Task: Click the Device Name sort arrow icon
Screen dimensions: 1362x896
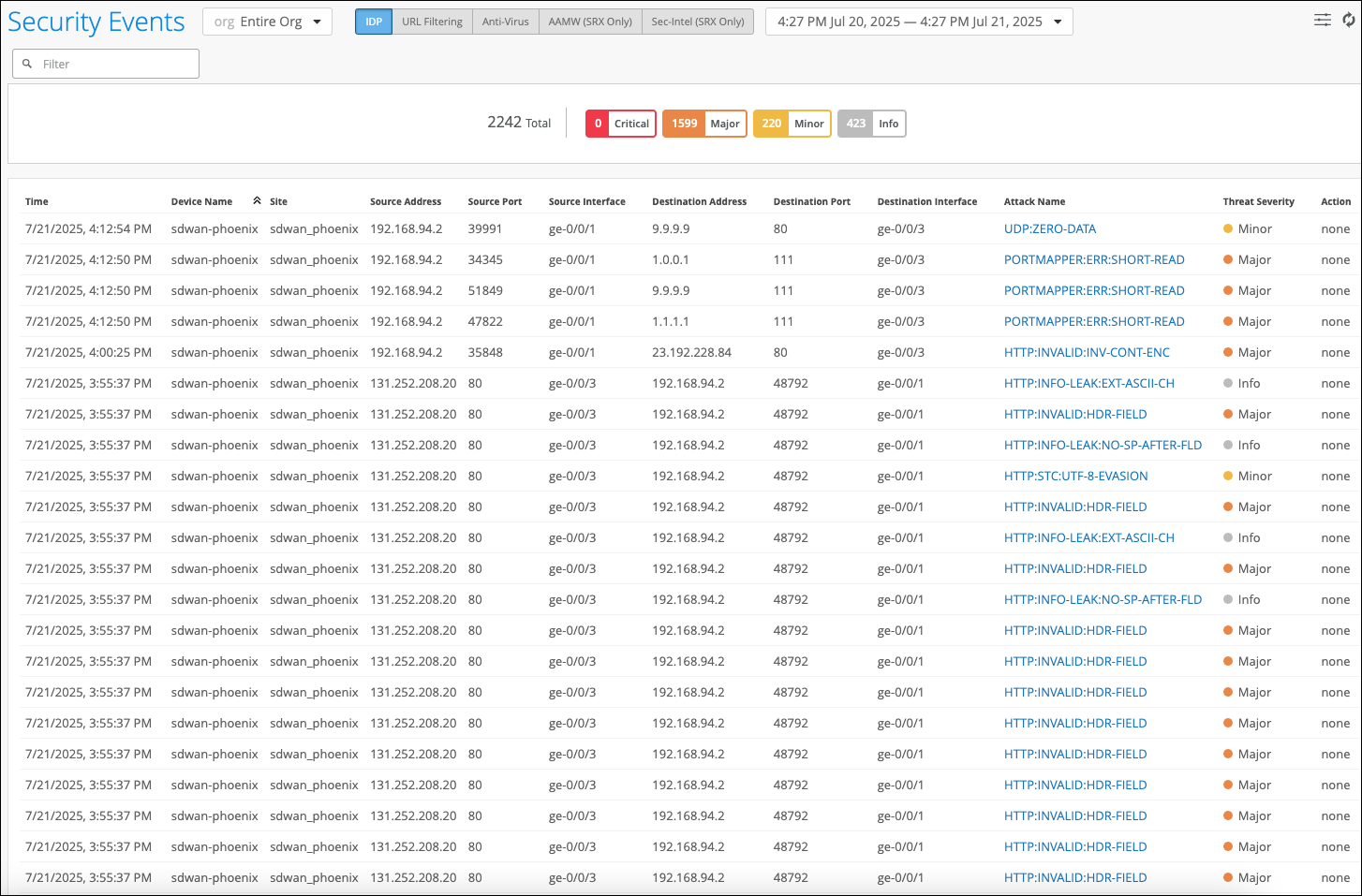Action: (257, 200)
